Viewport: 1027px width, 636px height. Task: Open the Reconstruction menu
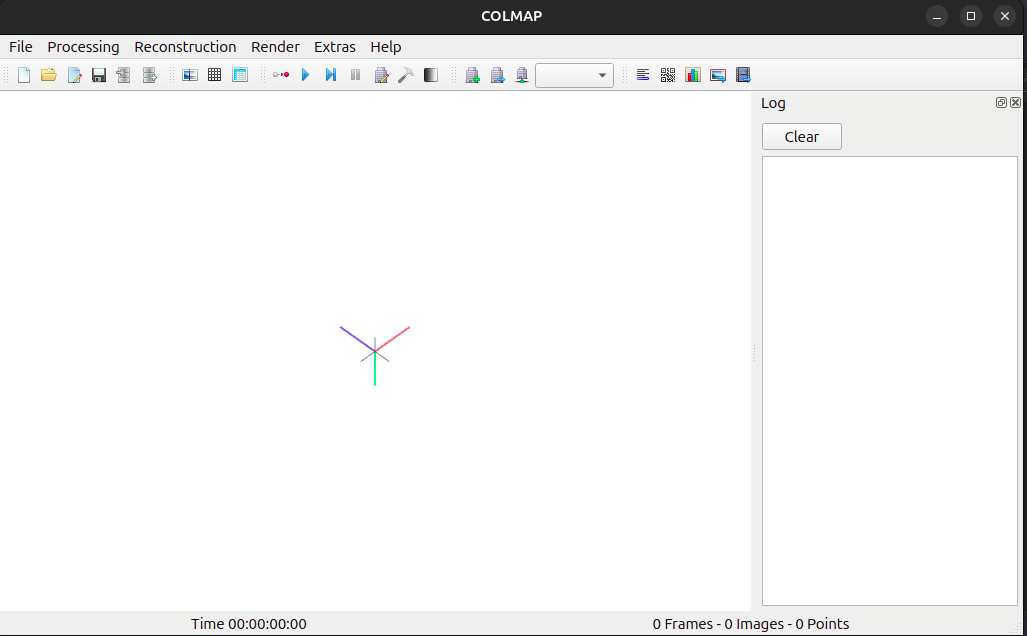185,47
